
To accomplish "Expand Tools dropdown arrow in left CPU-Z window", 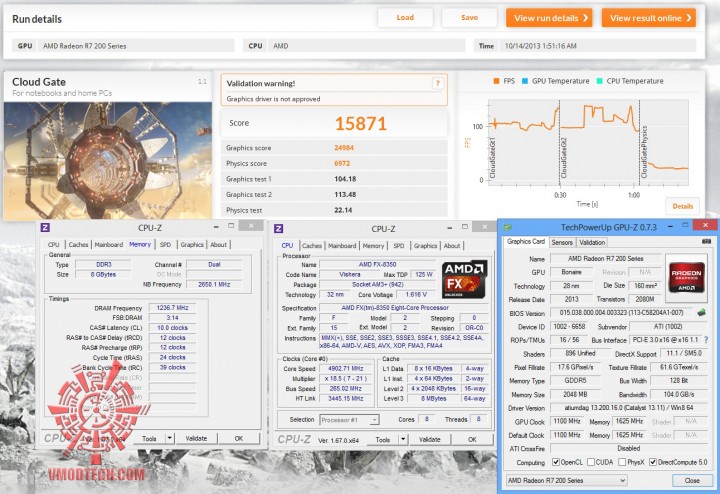I will (x=169, y=438).
